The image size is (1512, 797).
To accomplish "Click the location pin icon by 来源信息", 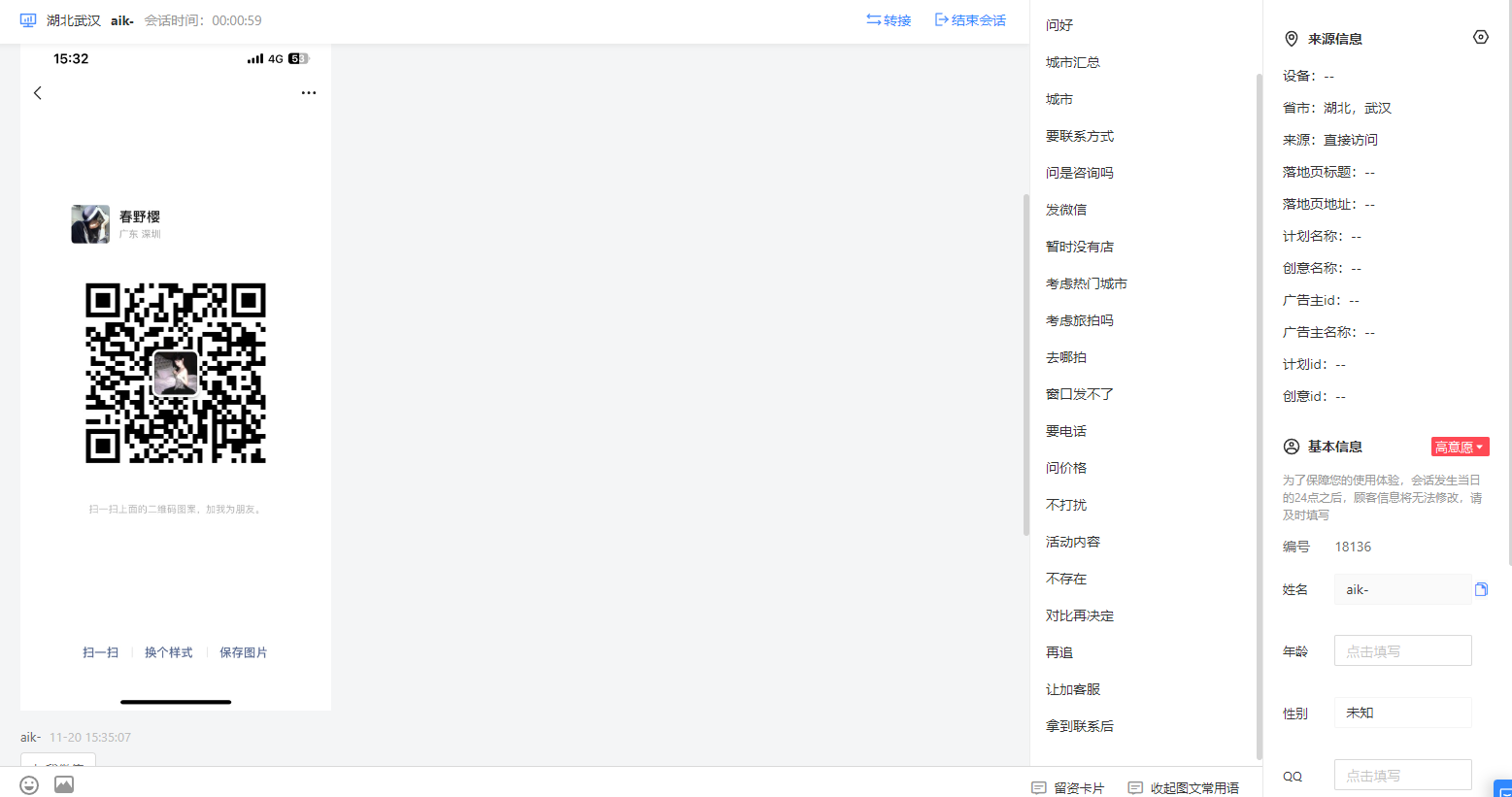I will (x=1292, y=39).
